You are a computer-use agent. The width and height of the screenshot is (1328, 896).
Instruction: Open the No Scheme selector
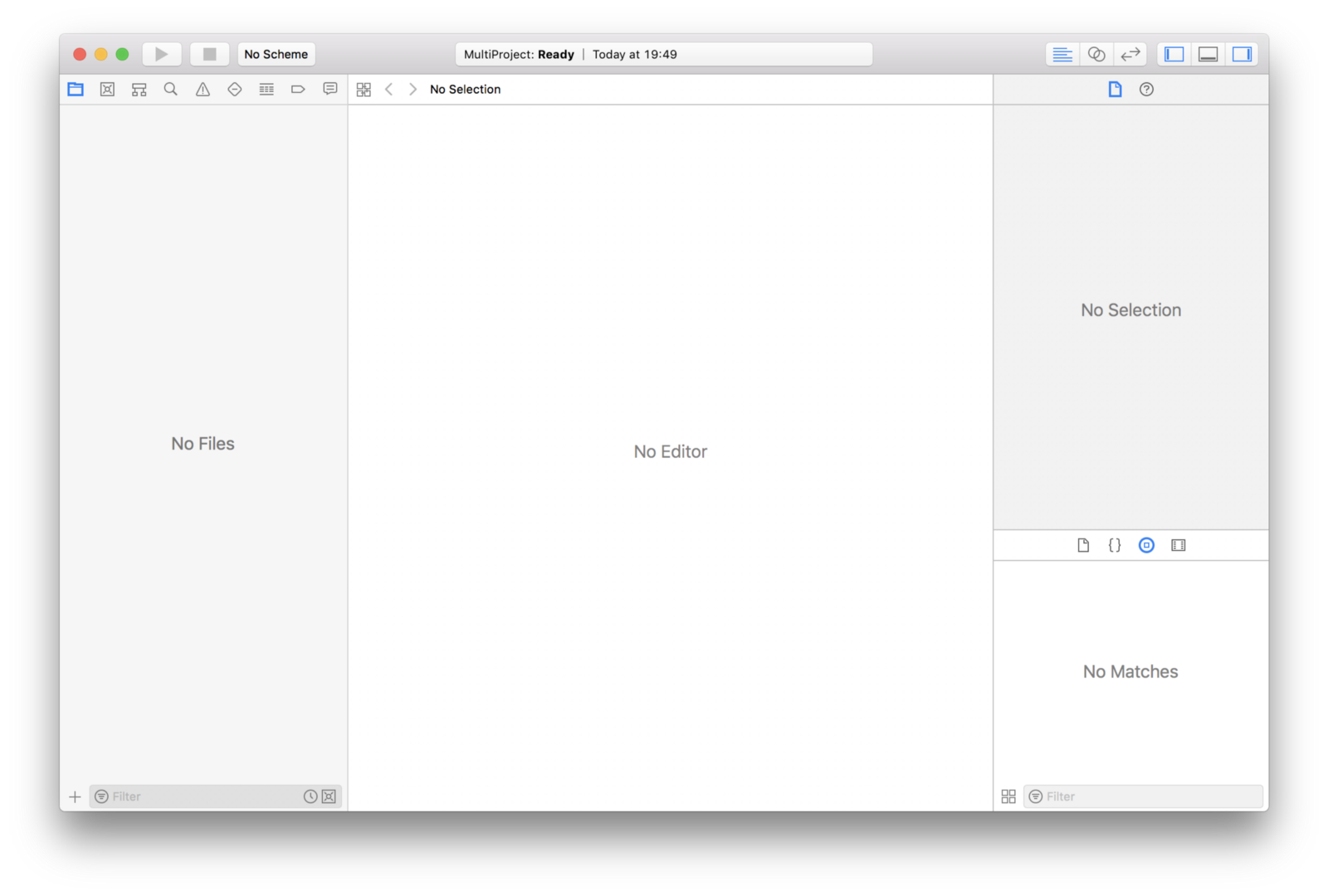276,54
